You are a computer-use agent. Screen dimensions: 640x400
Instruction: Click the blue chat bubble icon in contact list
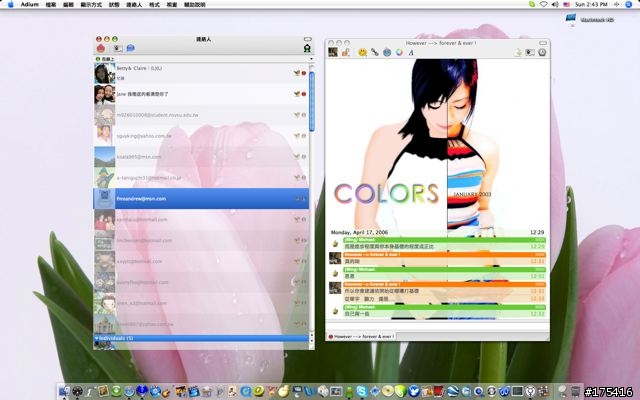(131, 48)
